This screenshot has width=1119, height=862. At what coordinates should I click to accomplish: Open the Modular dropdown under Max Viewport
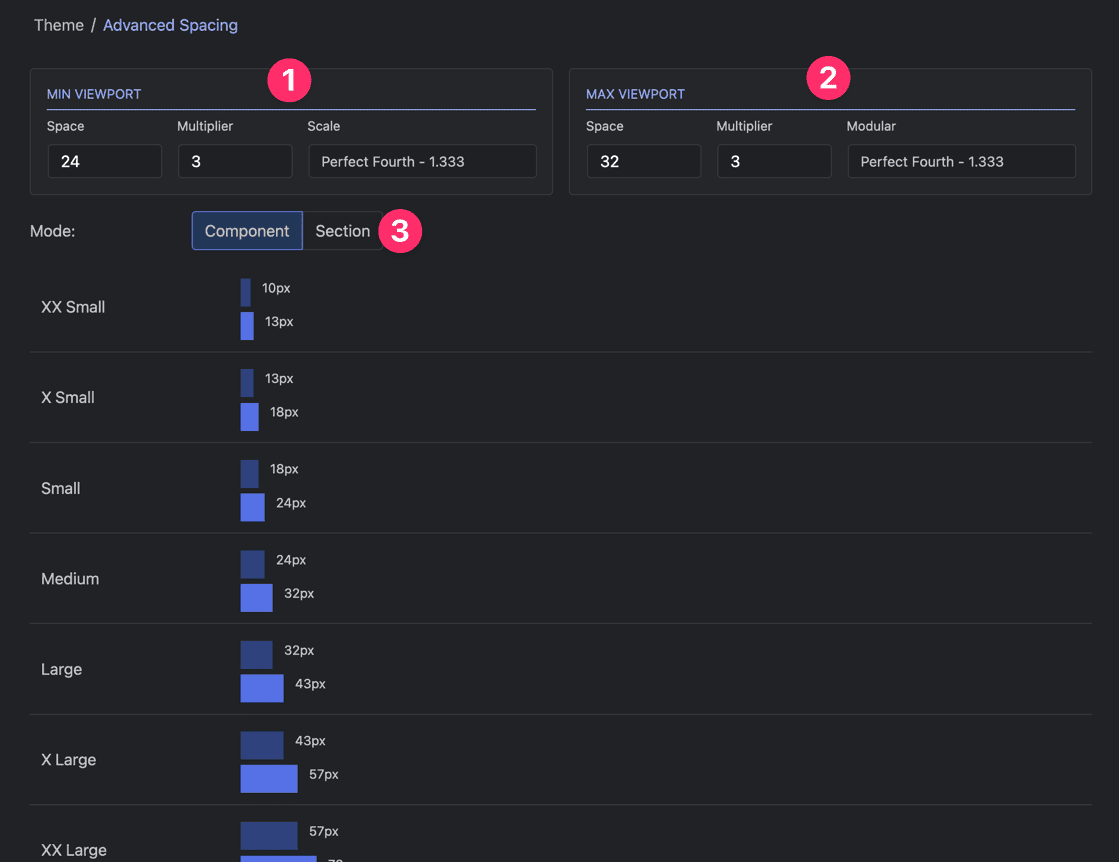(x=961, y=161)
